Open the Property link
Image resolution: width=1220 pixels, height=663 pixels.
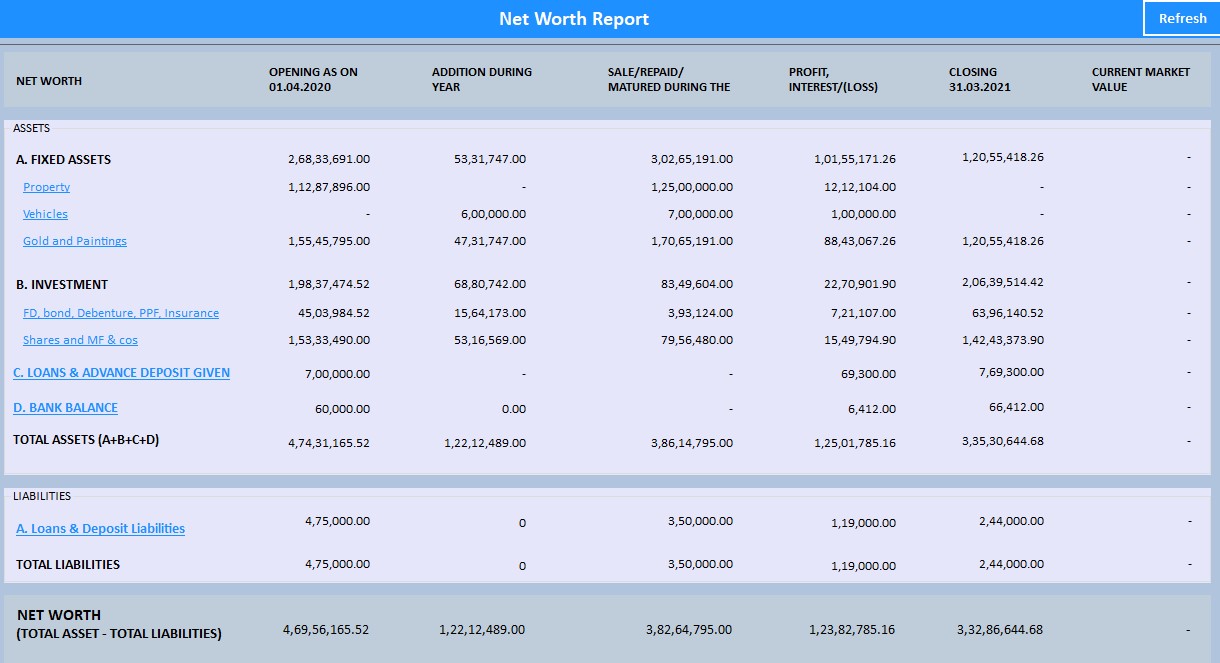click(x=46, y=187)
